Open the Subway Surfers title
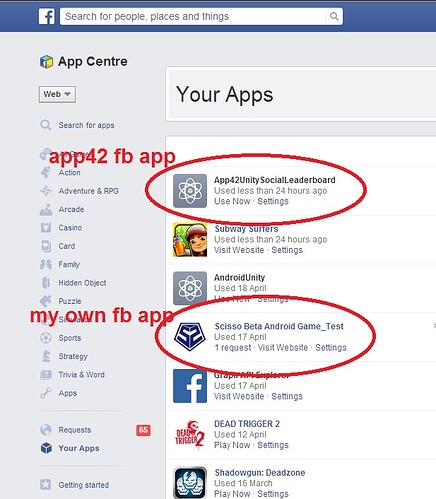 [x=246, y=229]
